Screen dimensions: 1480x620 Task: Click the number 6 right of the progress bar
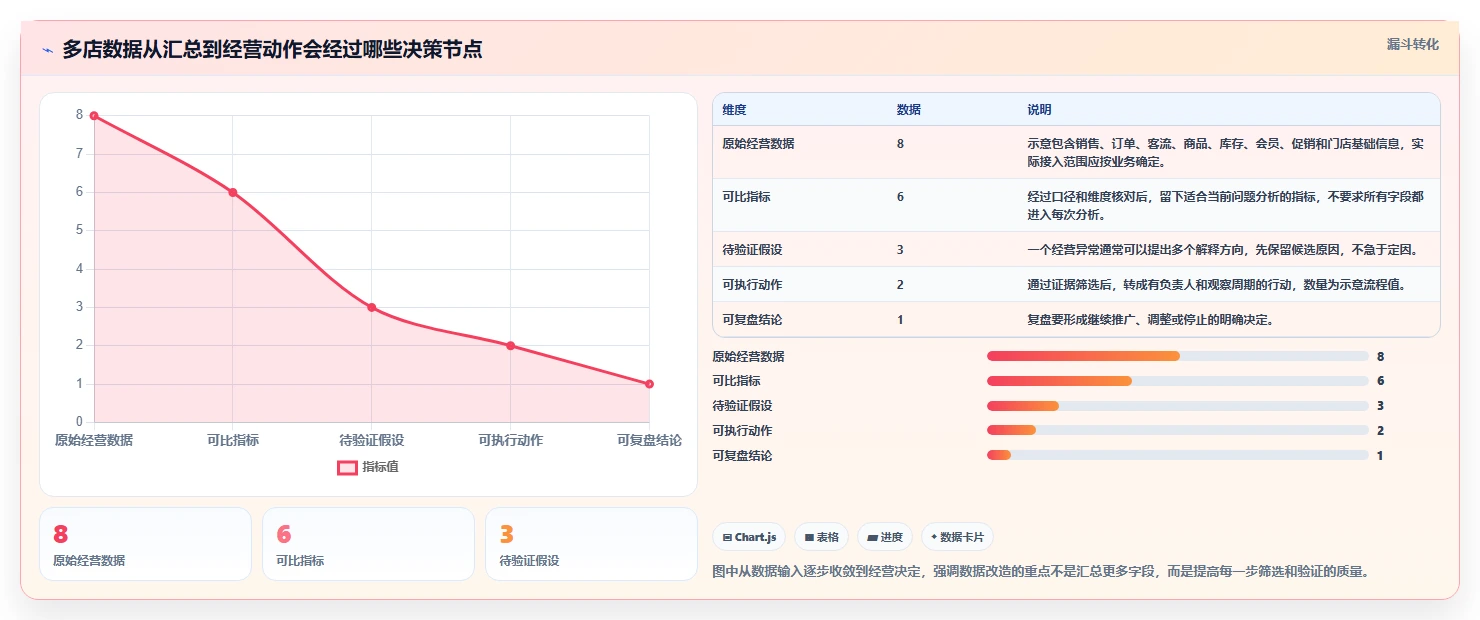(1380, 381)
